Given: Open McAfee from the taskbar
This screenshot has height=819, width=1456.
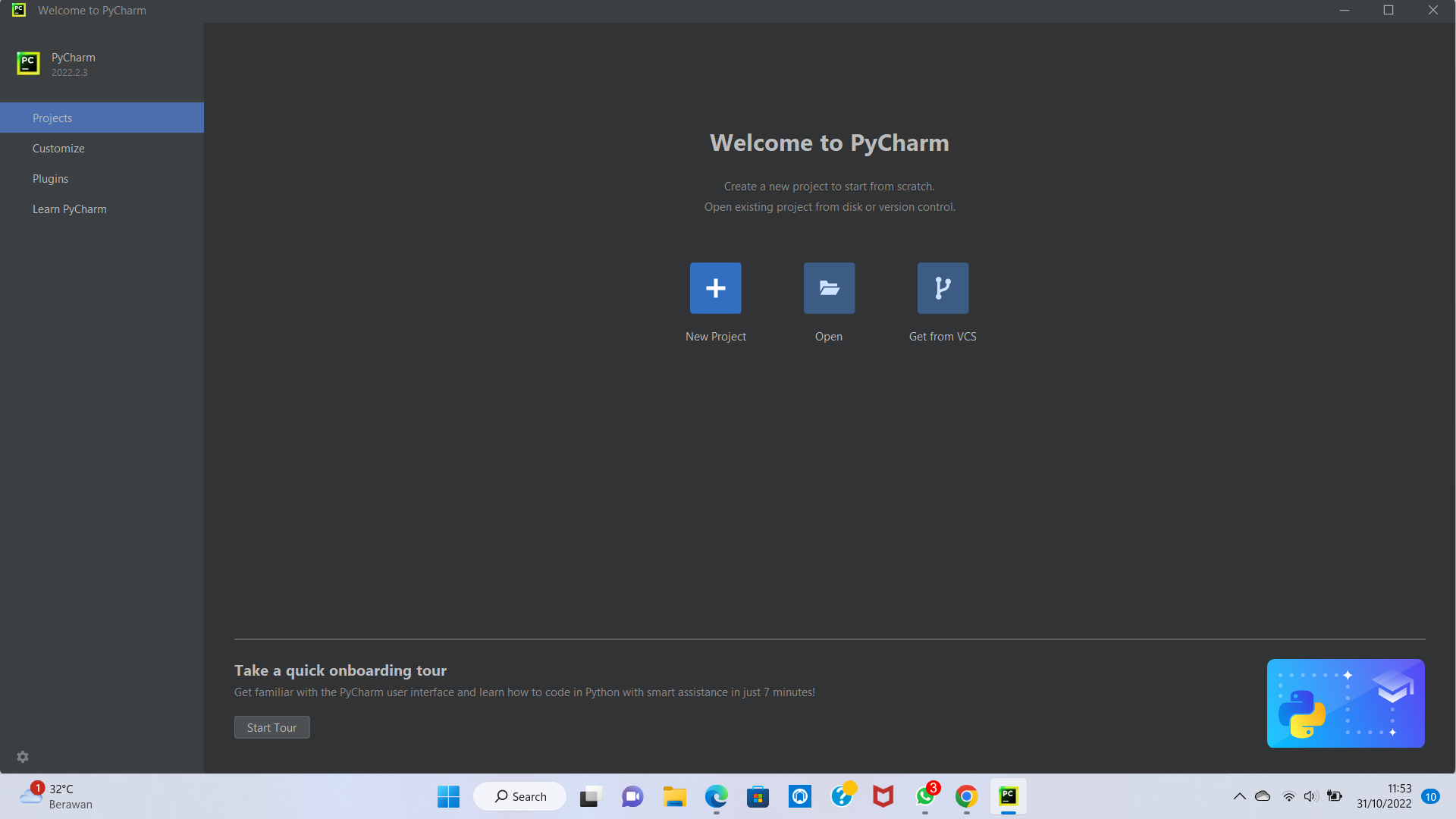Looking at the screenshot, I should (882, 796).
